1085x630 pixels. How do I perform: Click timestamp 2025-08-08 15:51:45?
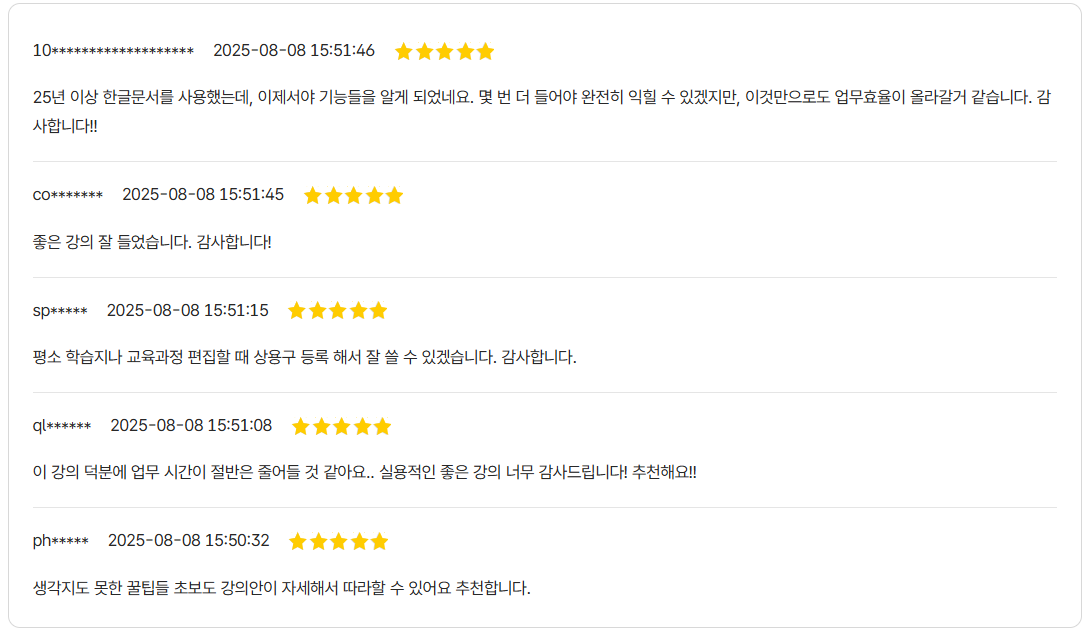tap(203, 195)
